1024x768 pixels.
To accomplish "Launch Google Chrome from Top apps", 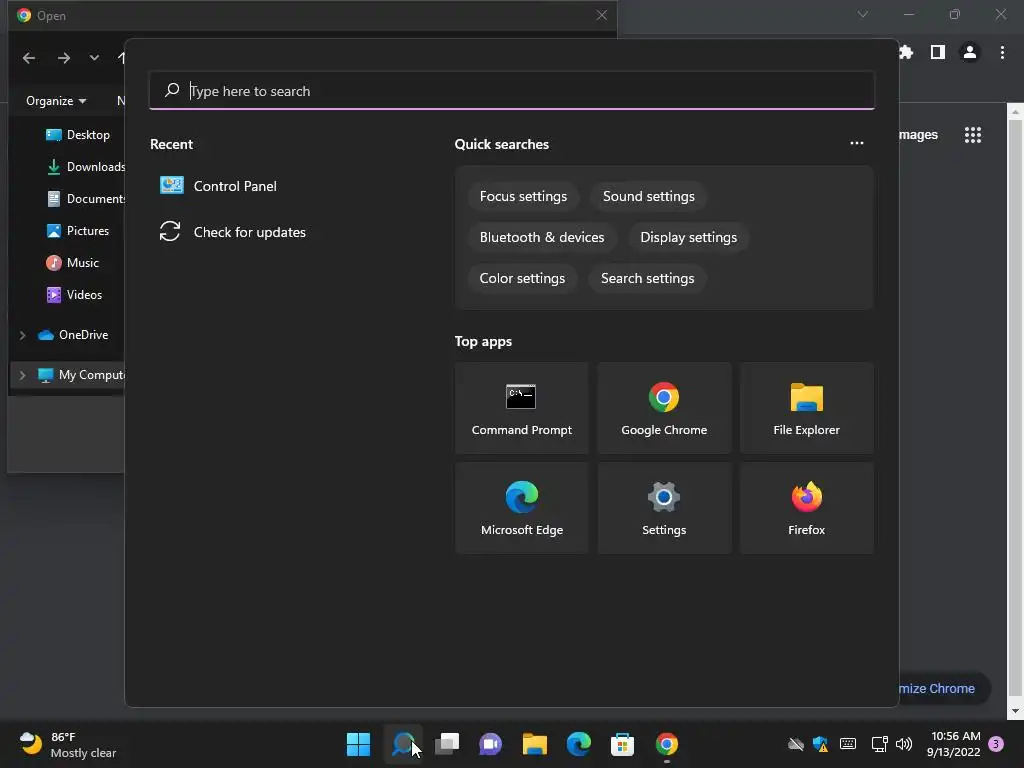I will (664, 408).
